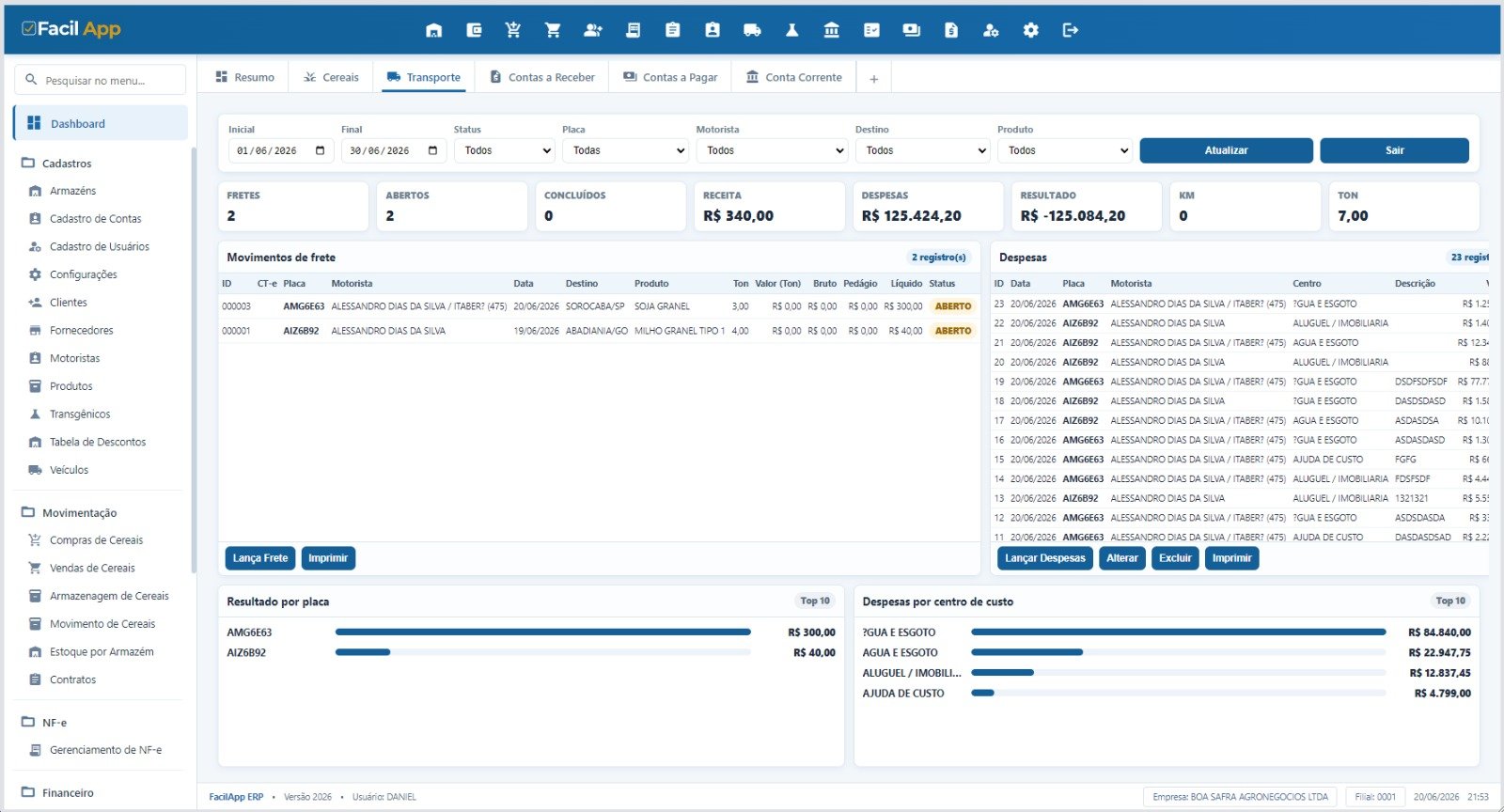The image size is (1504, 812).
Task: Add a new tab with plus button
Action: click(874, 79)
